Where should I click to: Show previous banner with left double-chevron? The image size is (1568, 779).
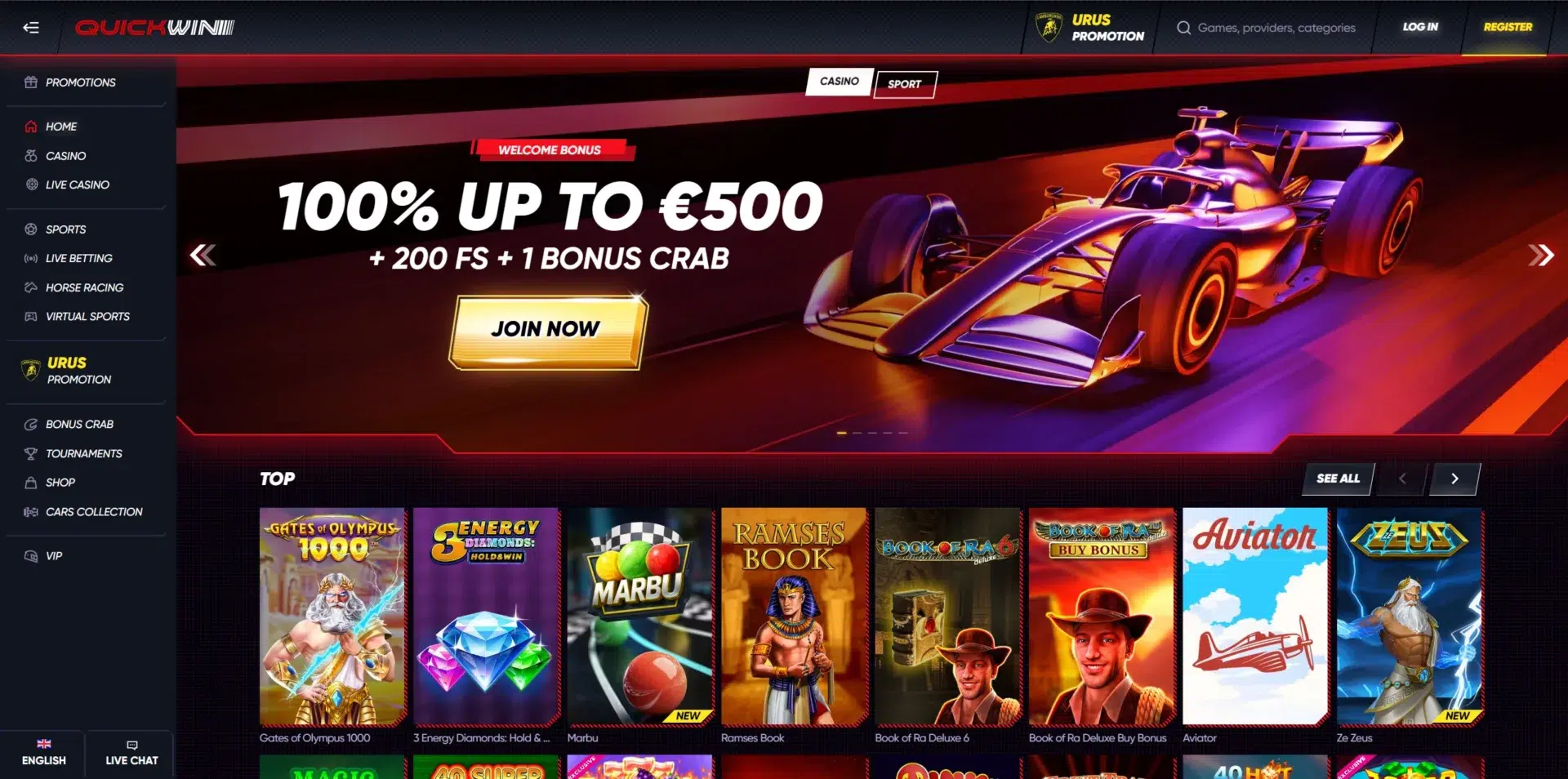[203, 256]
